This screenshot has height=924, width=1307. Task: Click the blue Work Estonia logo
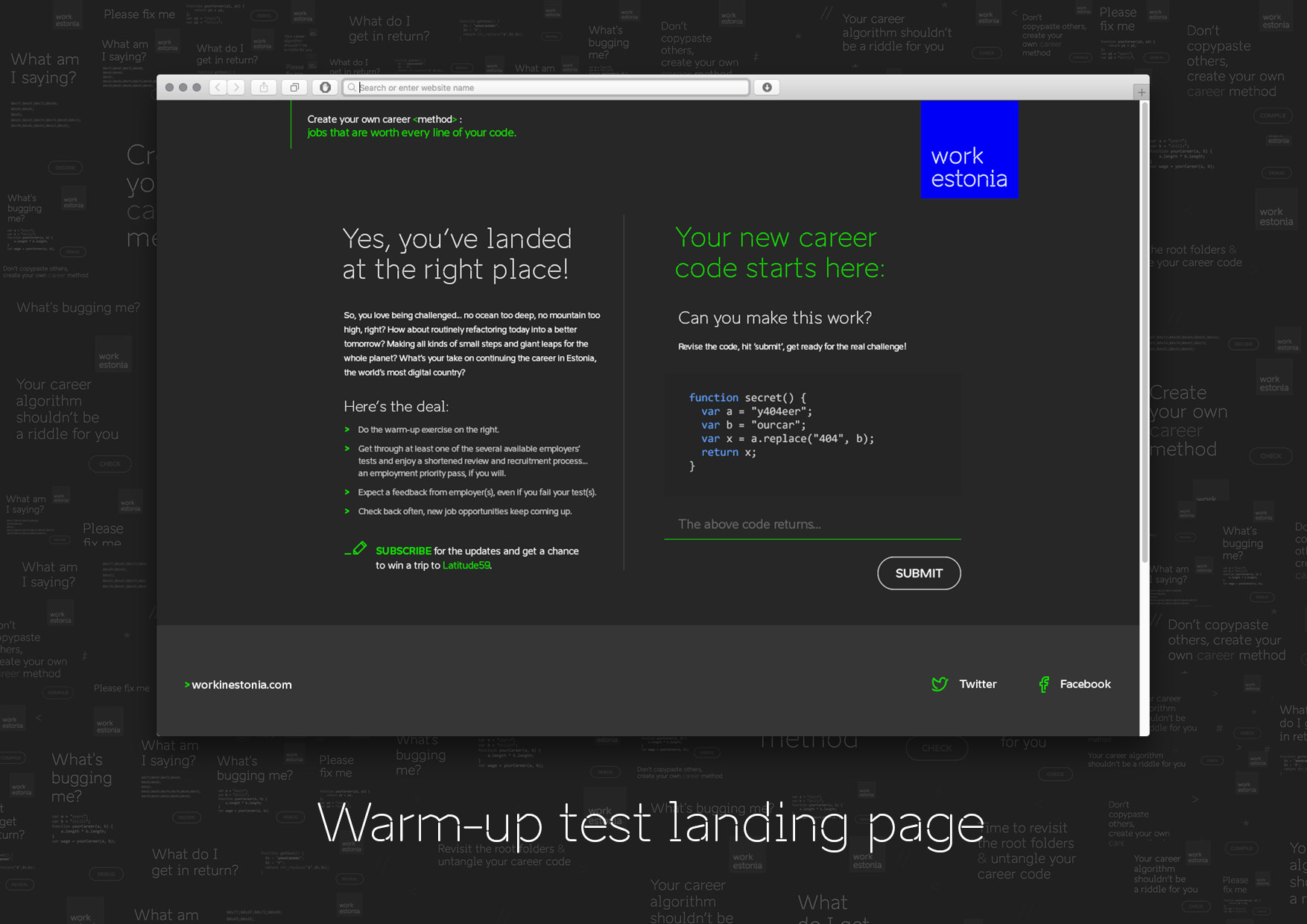(x=969, y=150)
